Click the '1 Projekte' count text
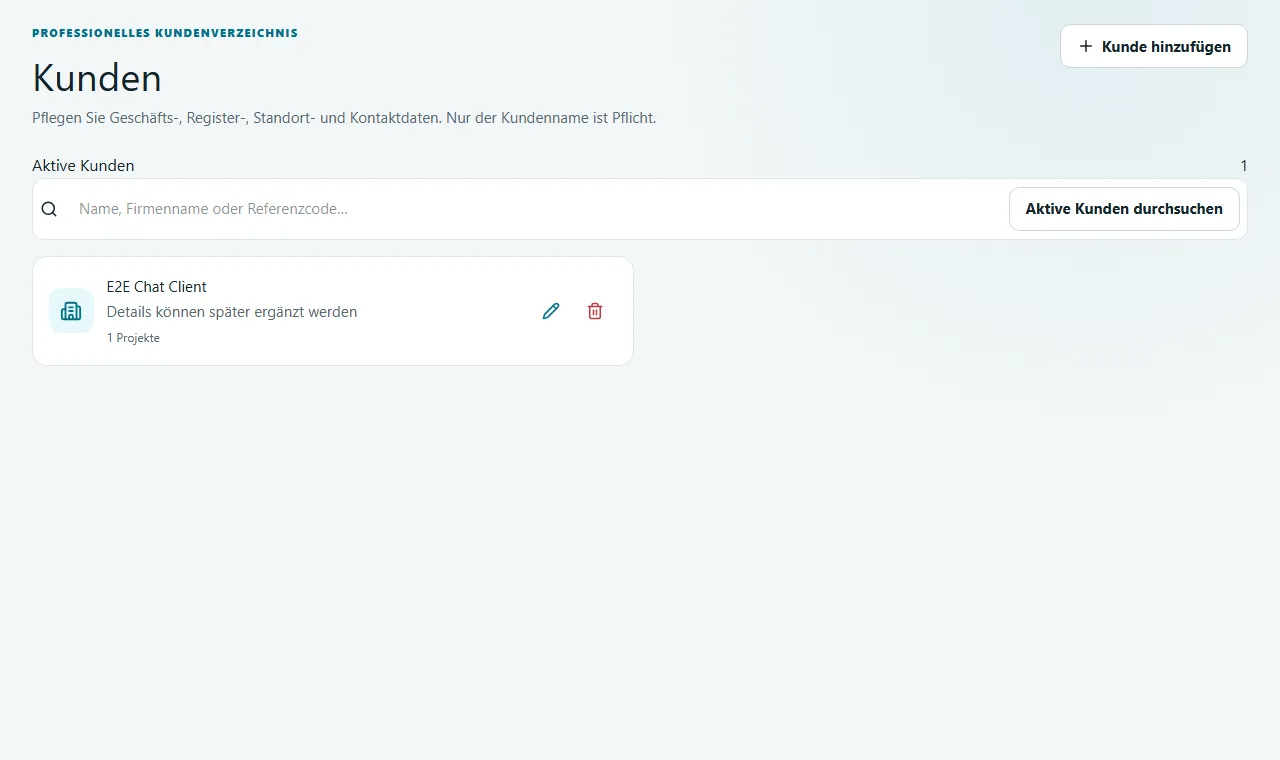The width and height of the screenshot is (1280, 760). (x=133, y=338)
